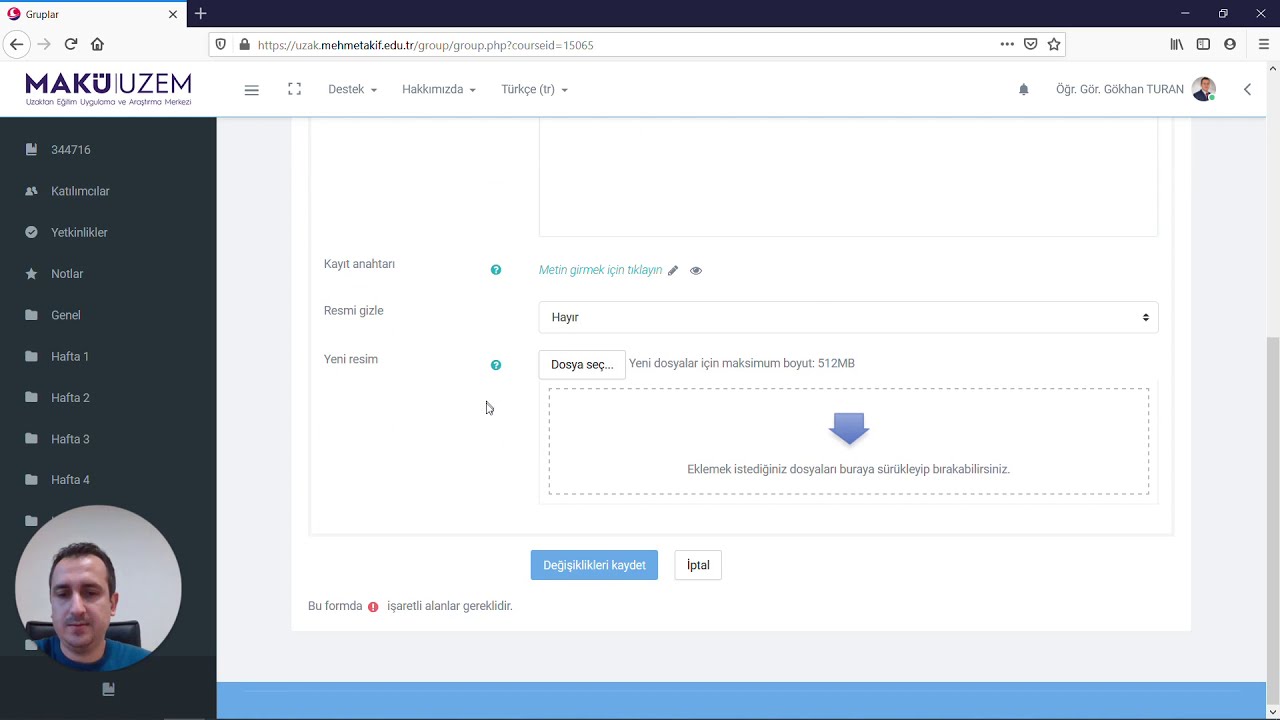Bookmark this page with star icon
1280x720 pixels.
click(1054, 44)
